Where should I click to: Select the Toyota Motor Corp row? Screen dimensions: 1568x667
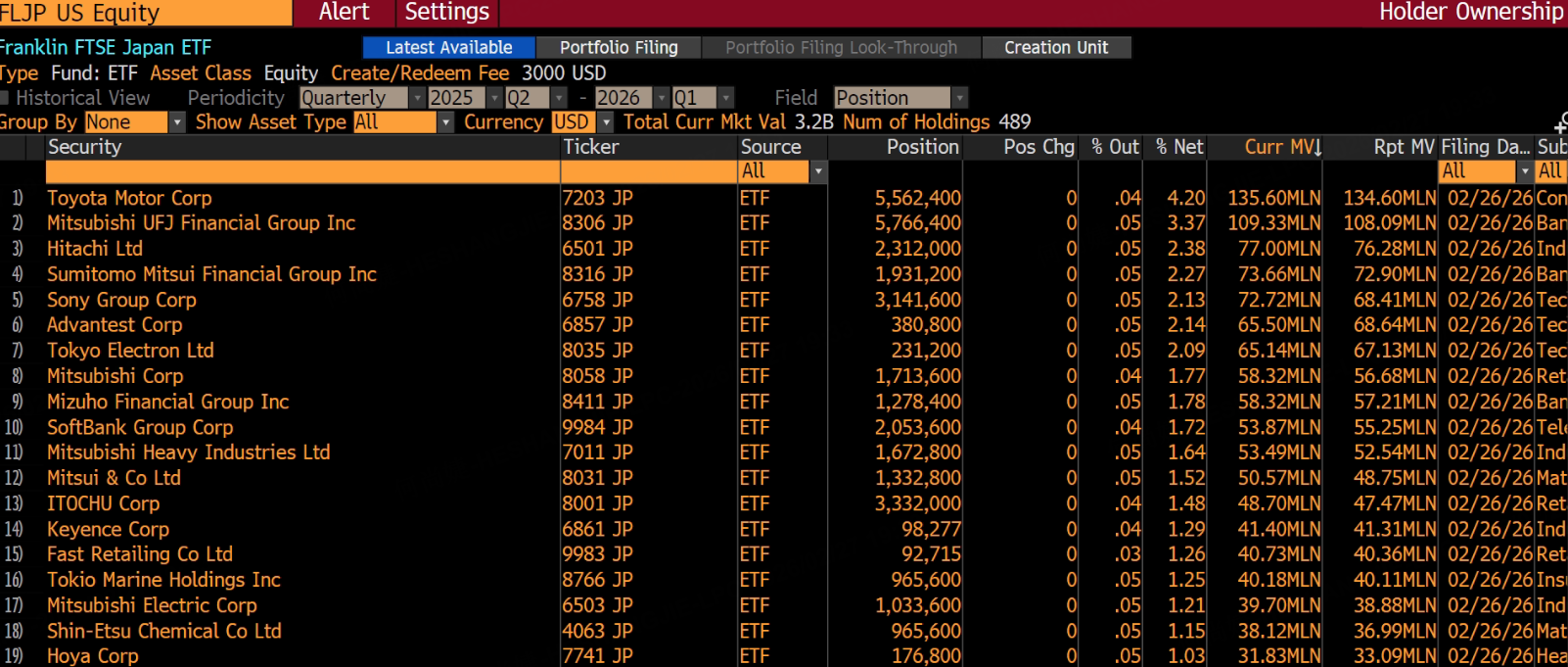click(x=129, y=198)
